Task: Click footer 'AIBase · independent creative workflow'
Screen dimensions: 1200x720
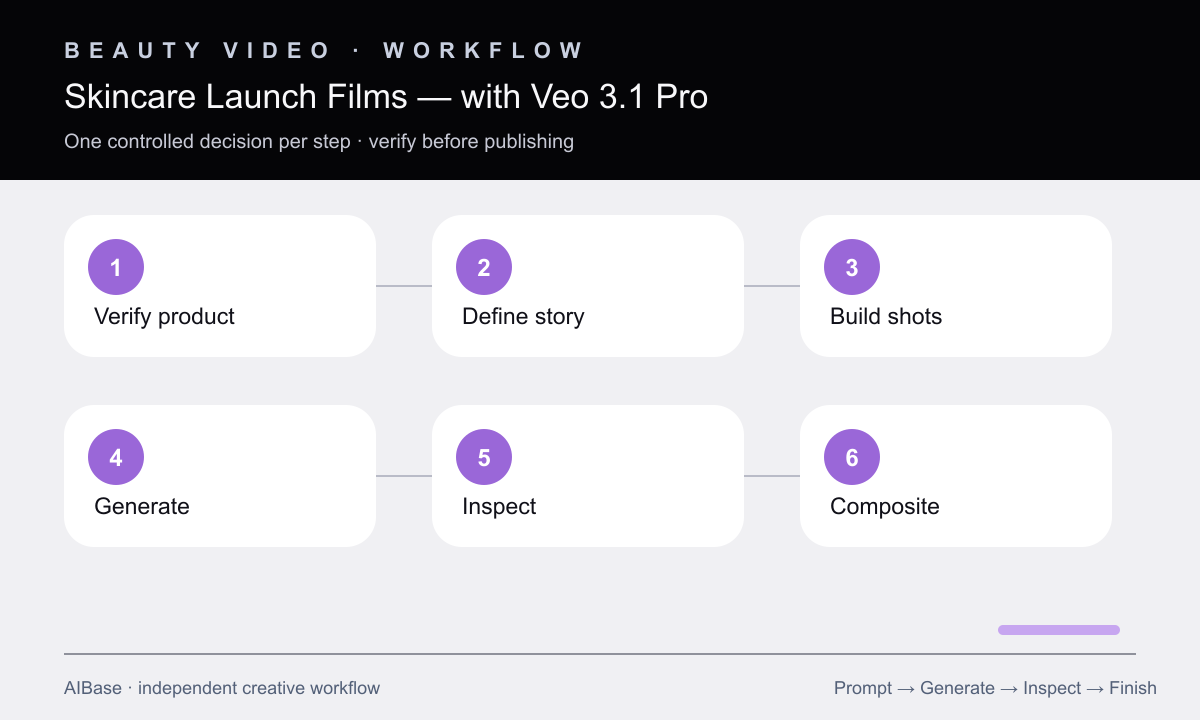Action: click(222, 688)
